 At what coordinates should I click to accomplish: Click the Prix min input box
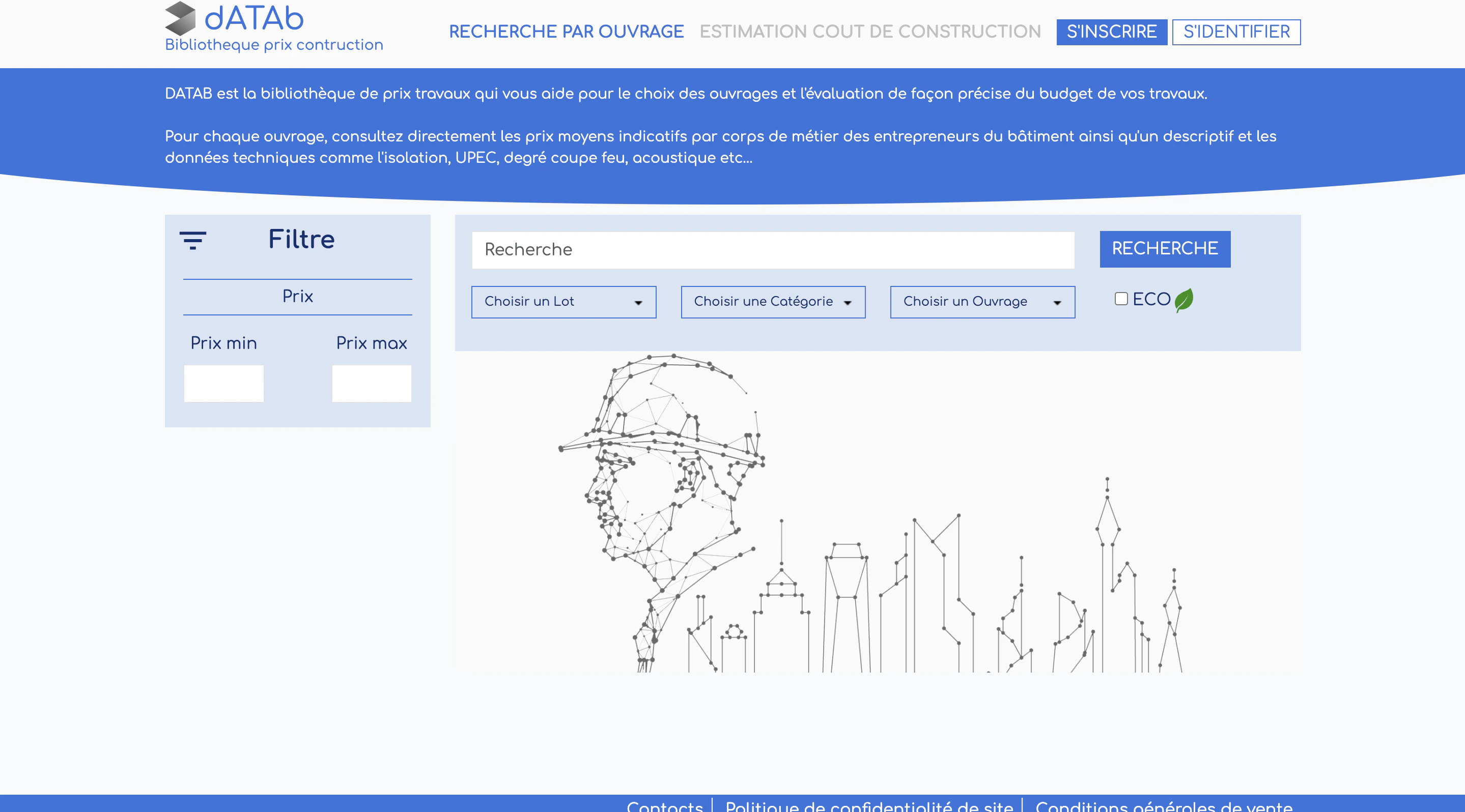[223, 384]
